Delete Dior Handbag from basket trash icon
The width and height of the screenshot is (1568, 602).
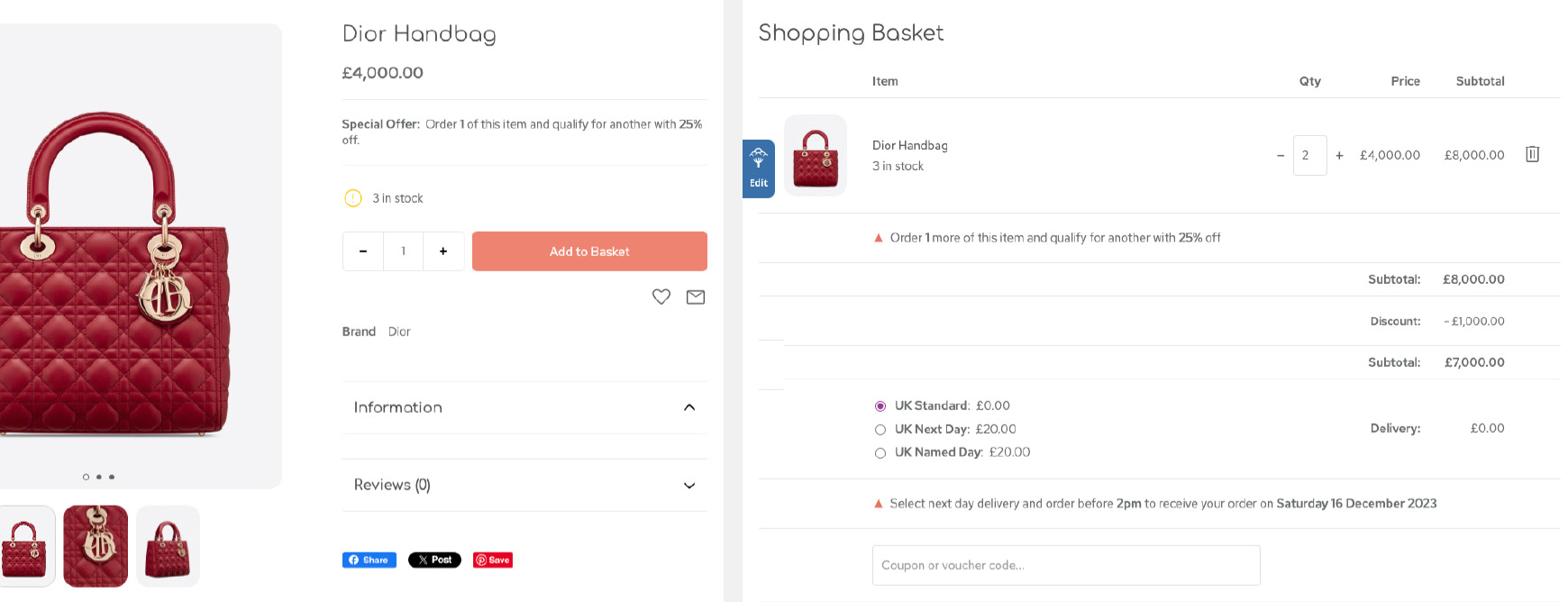tap(1532, 154)
